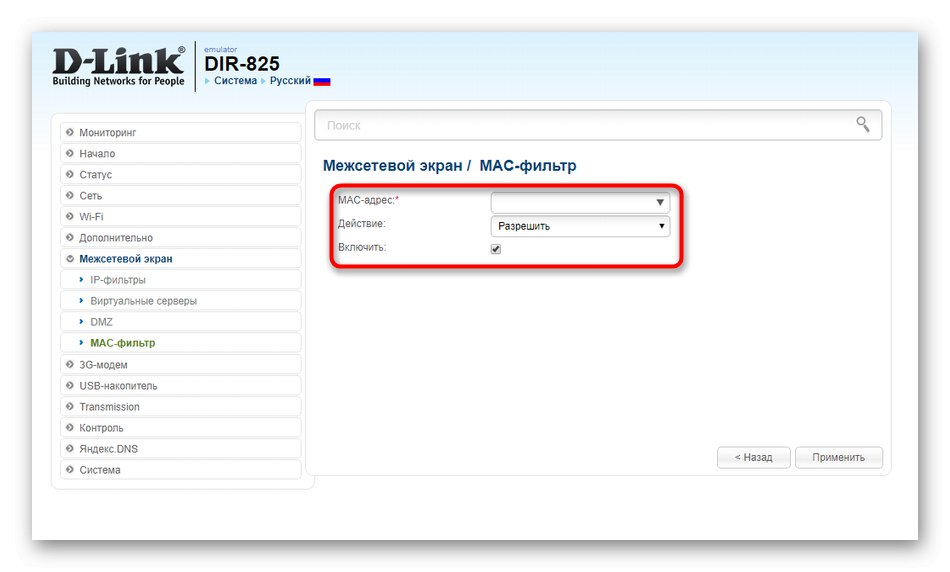Expand the Transmission section
The height and width of the screenshot is (572, 950).
[181, 407]
